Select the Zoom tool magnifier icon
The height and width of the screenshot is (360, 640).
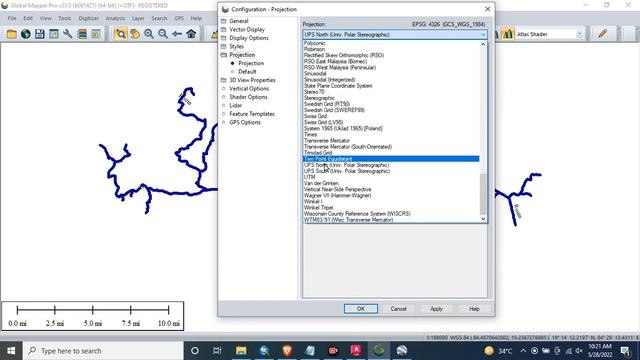click(120, 34)
